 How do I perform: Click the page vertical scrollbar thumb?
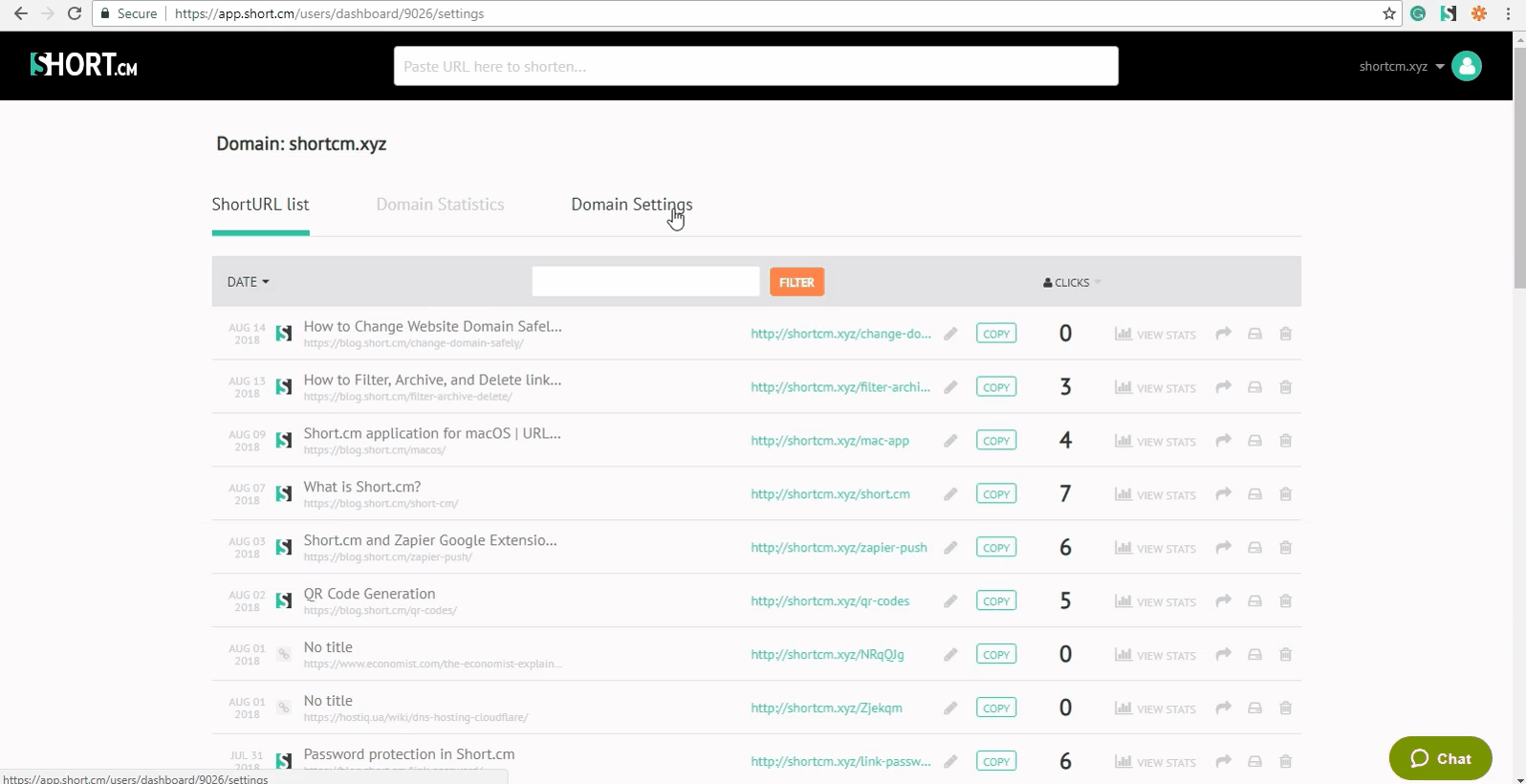[1519, 167]
